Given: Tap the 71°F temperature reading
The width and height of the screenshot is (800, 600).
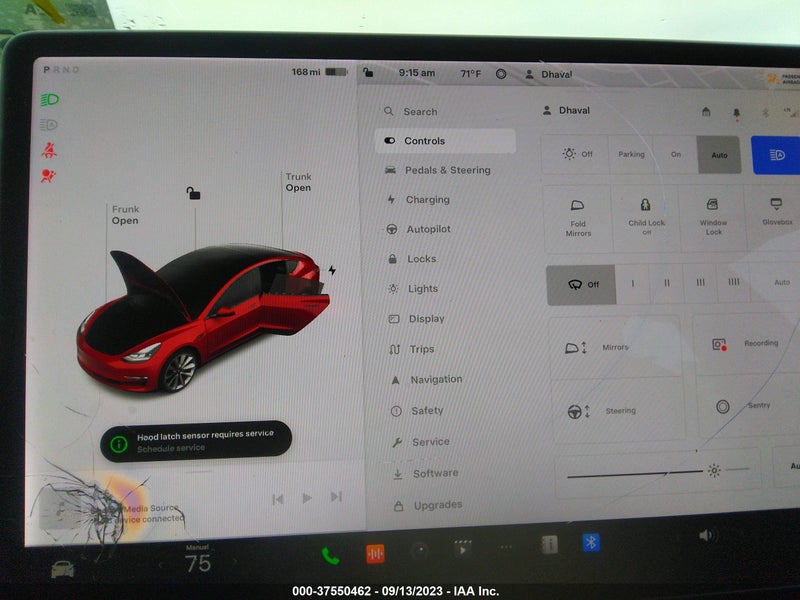Looking at the screenshot, I should 470,73.
